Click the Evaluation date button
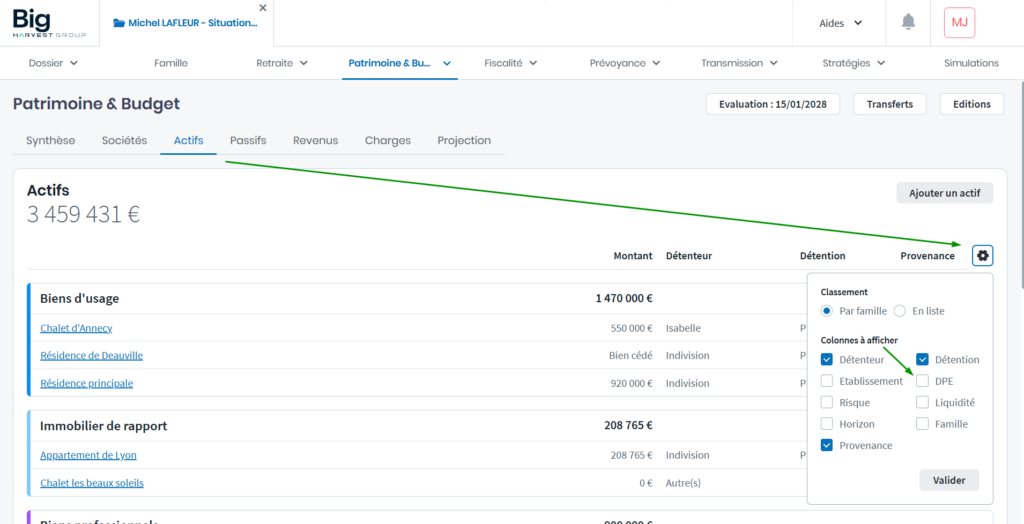Screen dimensions: 1024x524 (x=772, y=104)
